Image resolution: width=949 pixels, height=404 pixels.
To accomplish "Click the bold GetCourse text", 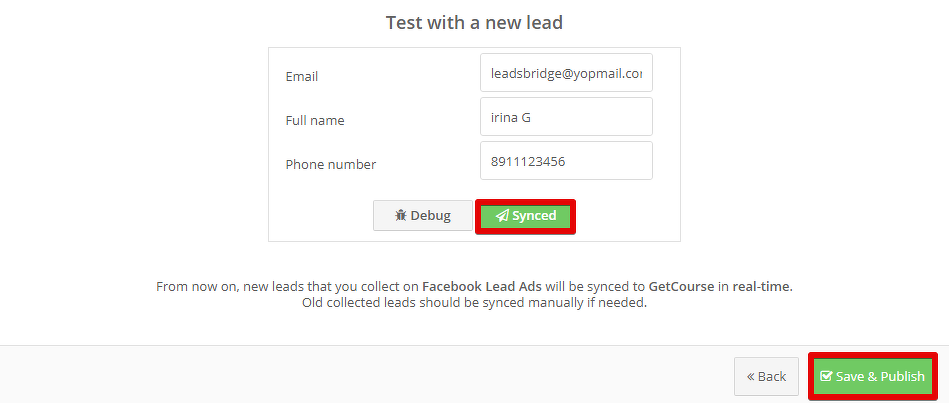I will click(681, 287).
